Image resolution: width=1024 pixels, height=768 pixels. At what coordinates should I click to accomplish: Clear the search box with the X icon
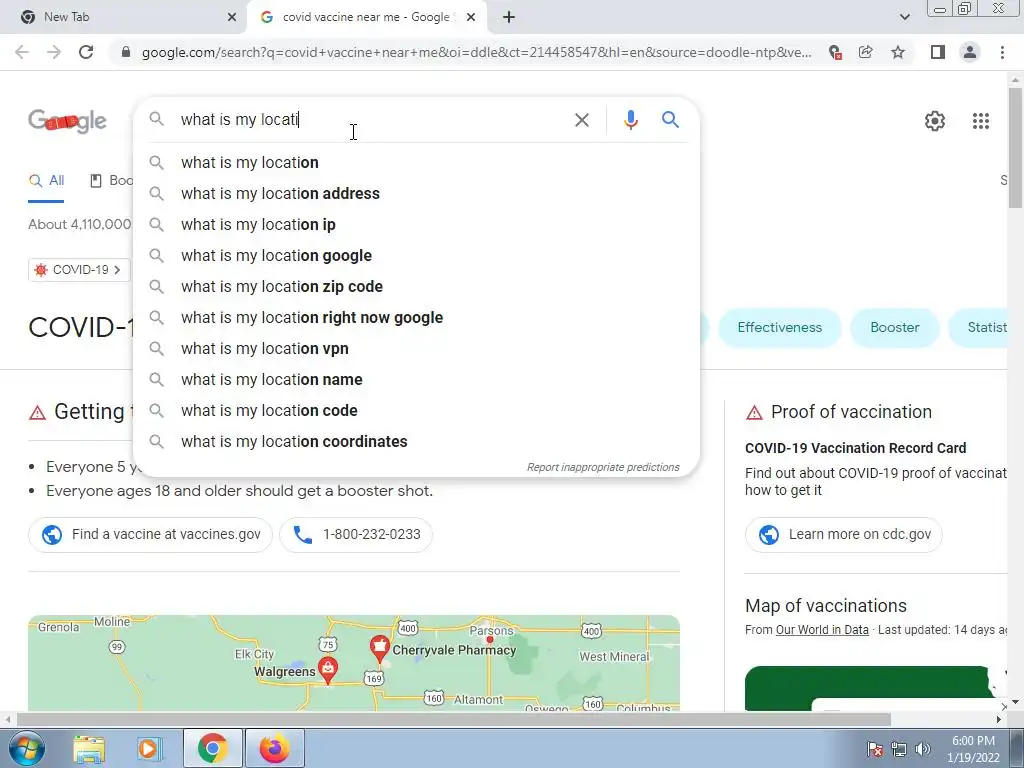[581, 120]
